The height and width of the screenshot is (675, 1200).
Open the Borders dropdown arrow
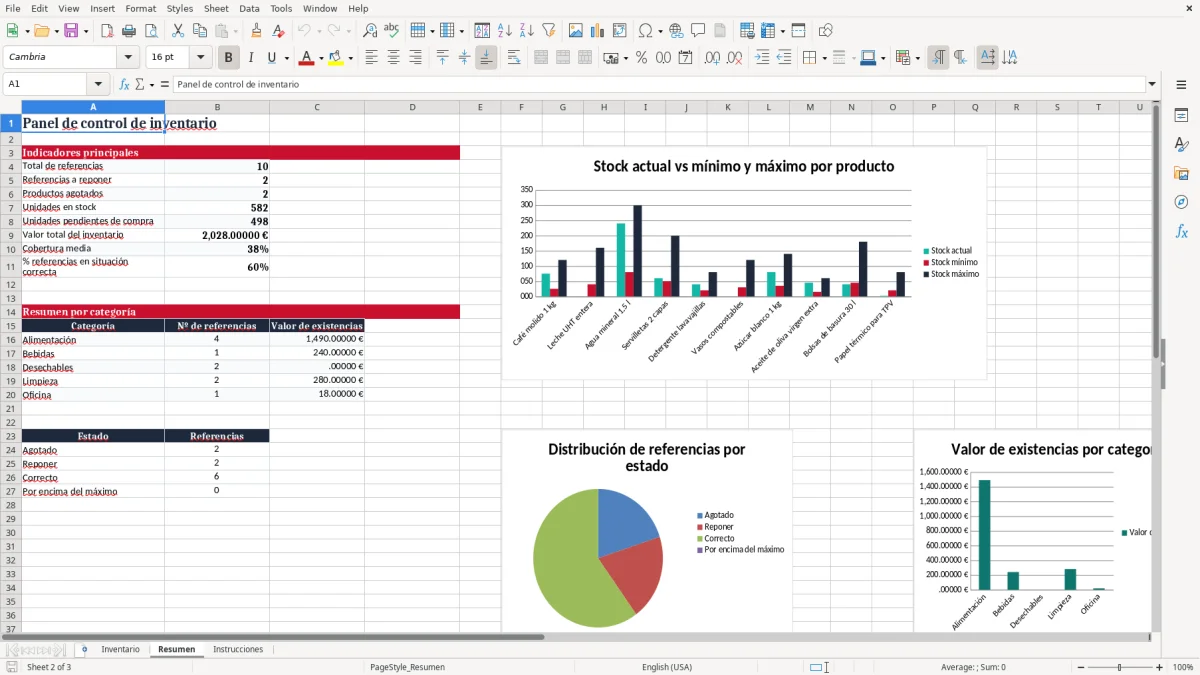click(824, 58)
